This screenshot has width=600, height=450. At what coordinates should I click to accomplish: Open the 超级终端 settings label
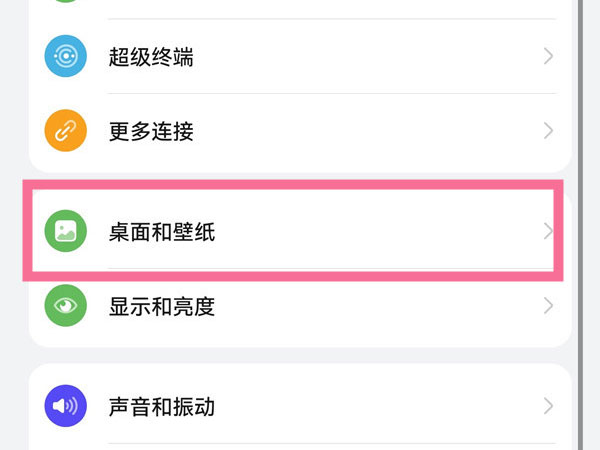151,57
